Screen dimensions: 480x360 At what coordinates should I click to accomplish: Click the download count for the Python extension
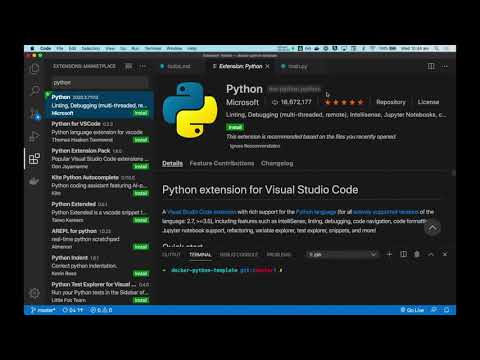pos(292,102)
